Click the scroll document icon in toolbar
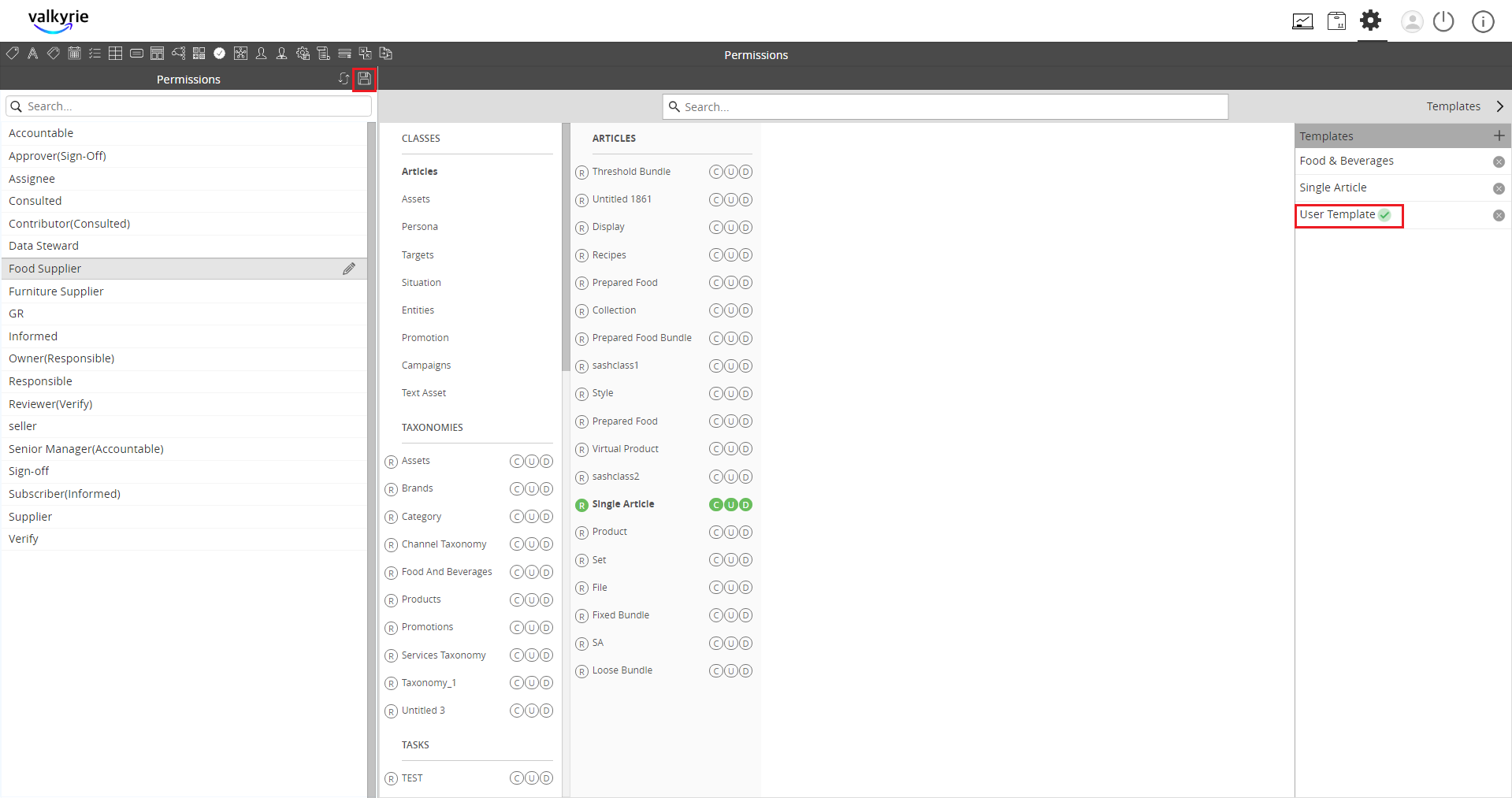 tap(323, 54)
